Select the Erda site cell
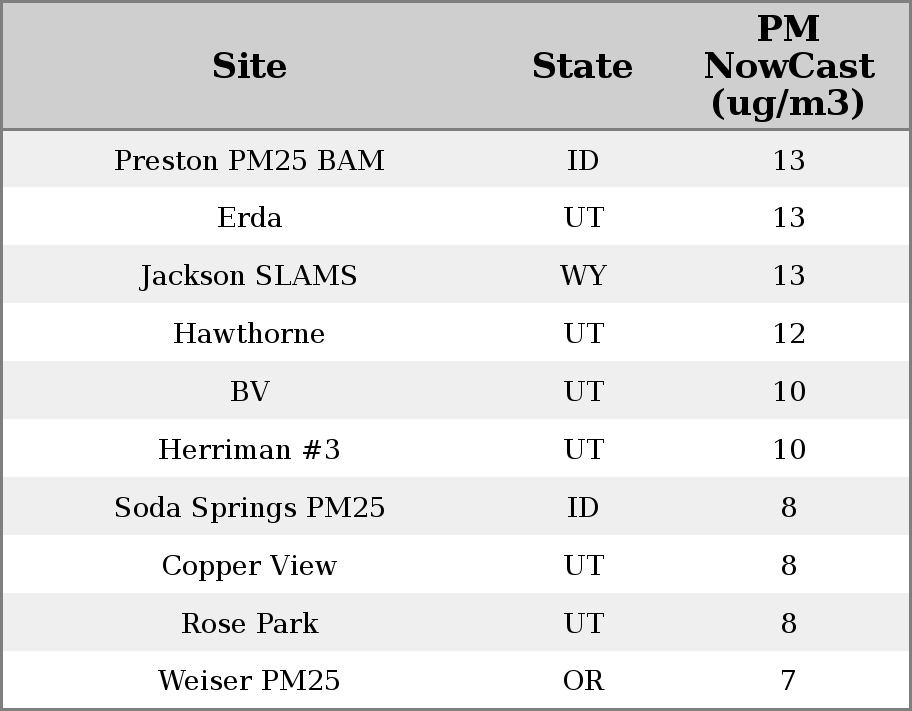 [x=249, y=218]
